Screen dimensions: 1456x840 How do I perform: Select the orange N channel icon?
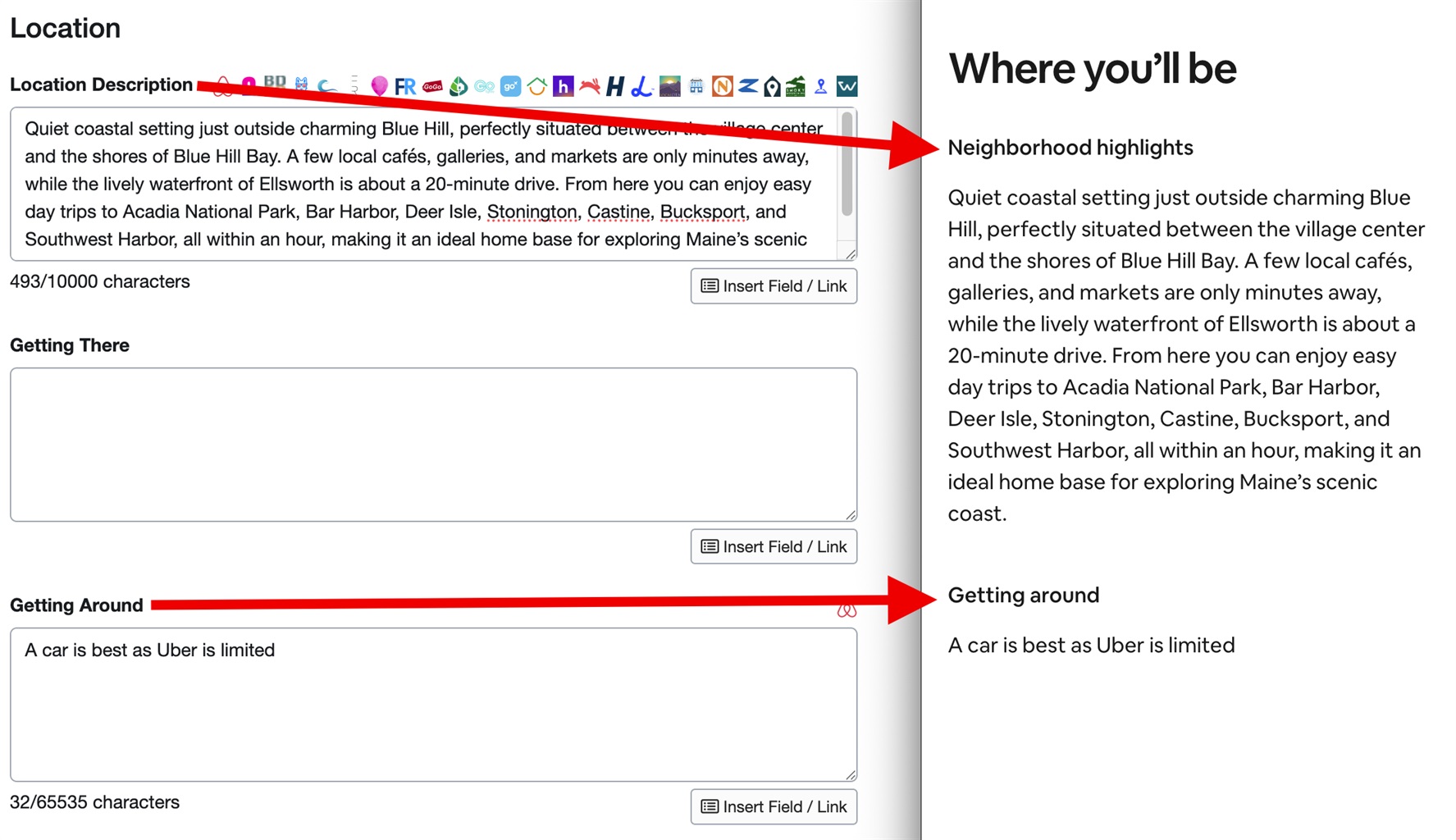(x=722, y=86)
